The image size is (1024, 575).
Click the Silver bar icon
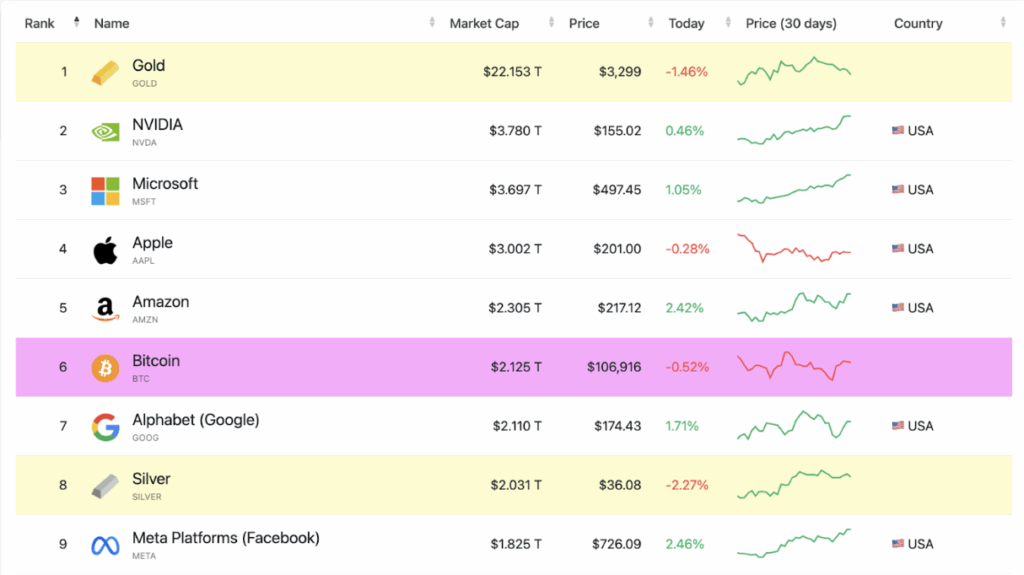click(x=105, y=486)
